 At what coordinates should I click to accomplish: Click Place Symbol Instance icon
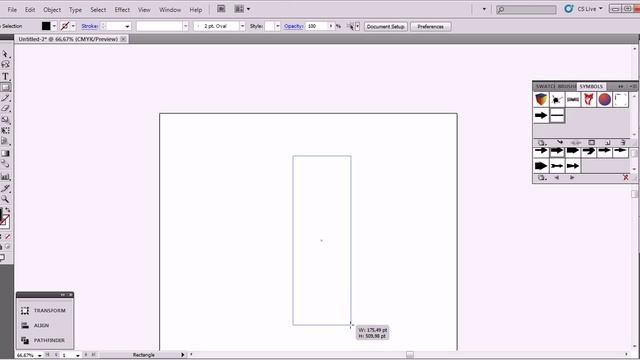pyautogui.click(x=560, y=142)
